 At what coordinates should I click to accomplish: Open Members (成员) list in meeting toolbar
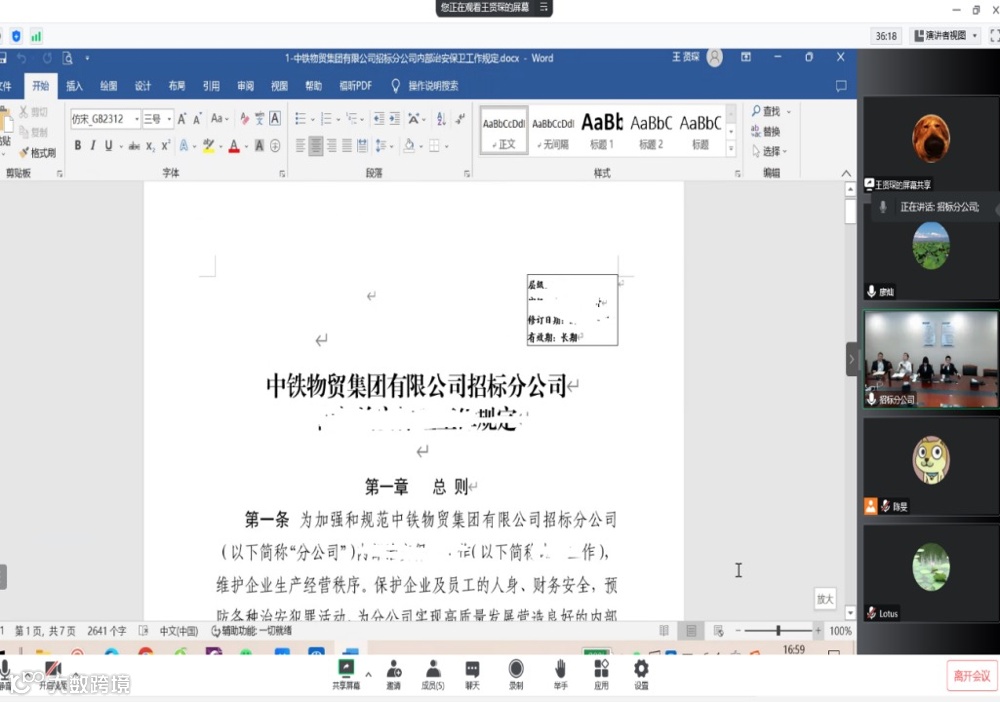tap(433, 675)
